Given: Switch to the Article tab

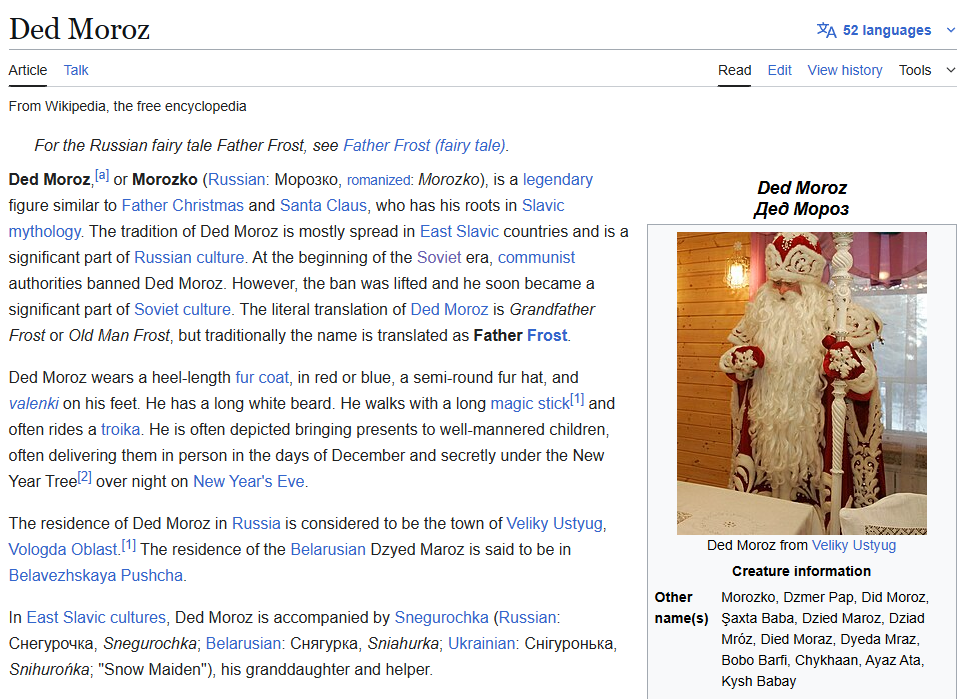Looking at the screenshot, I should [x=28, y=70].
